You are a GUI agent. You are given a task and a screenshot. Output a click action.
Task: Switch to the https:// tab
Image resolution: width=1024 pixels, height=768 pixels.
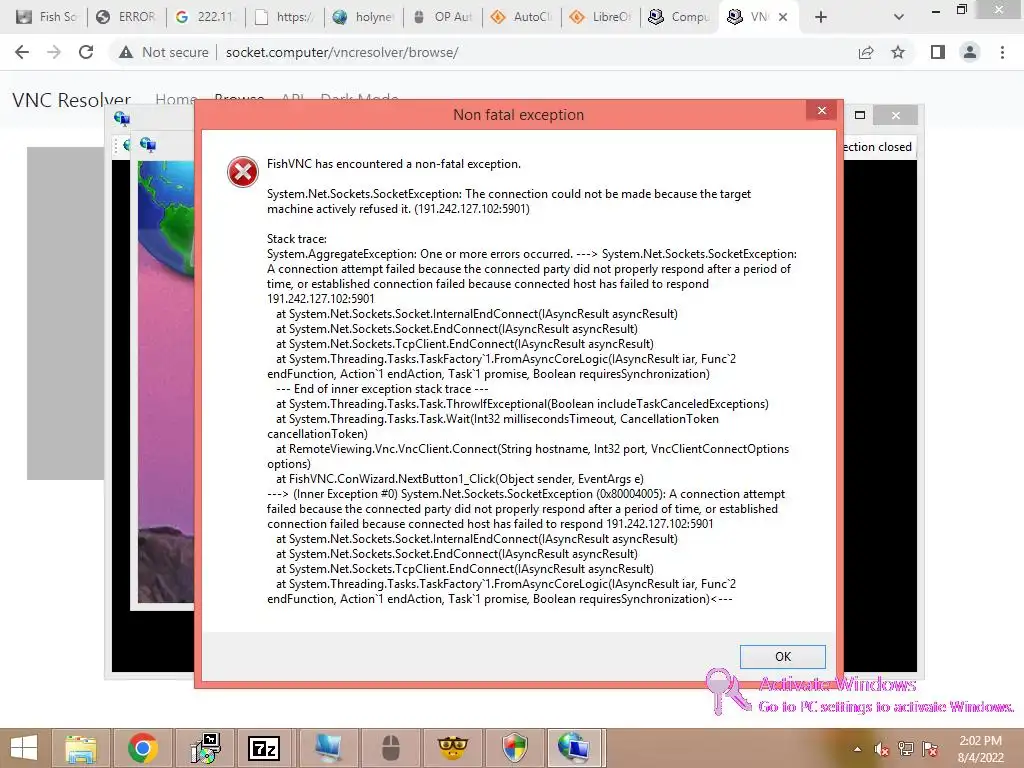[x=285, y=17]
